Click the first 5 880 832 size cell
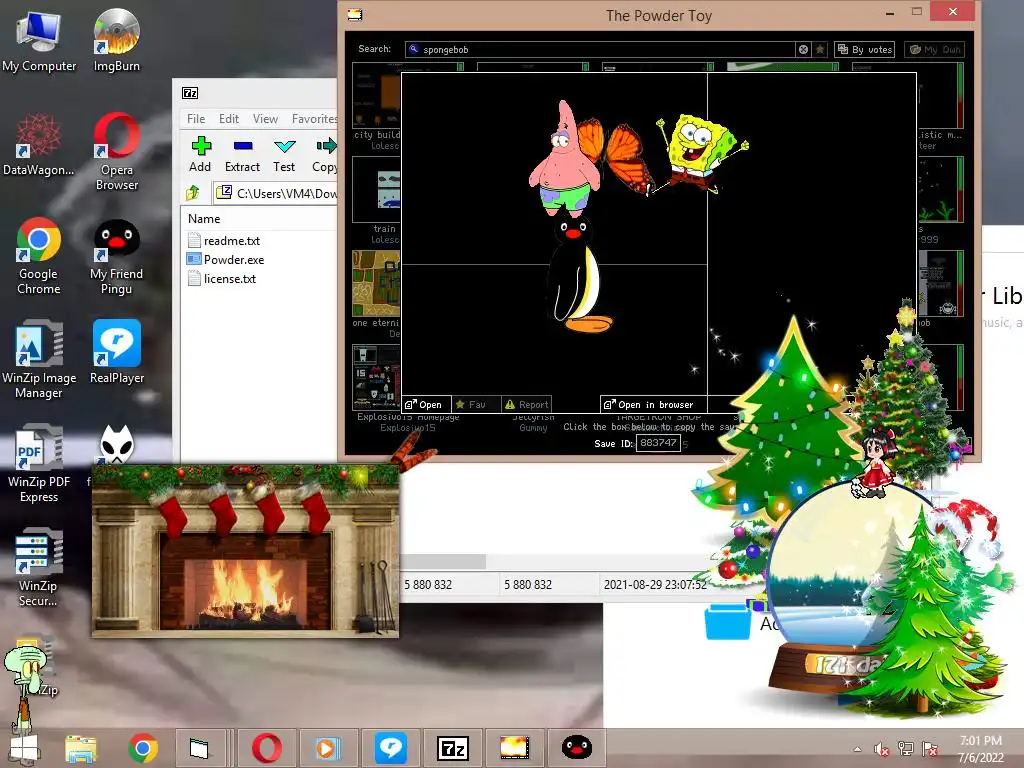Image resolution: width=1024 pixels, height=768 pixels. click(428, 584)
